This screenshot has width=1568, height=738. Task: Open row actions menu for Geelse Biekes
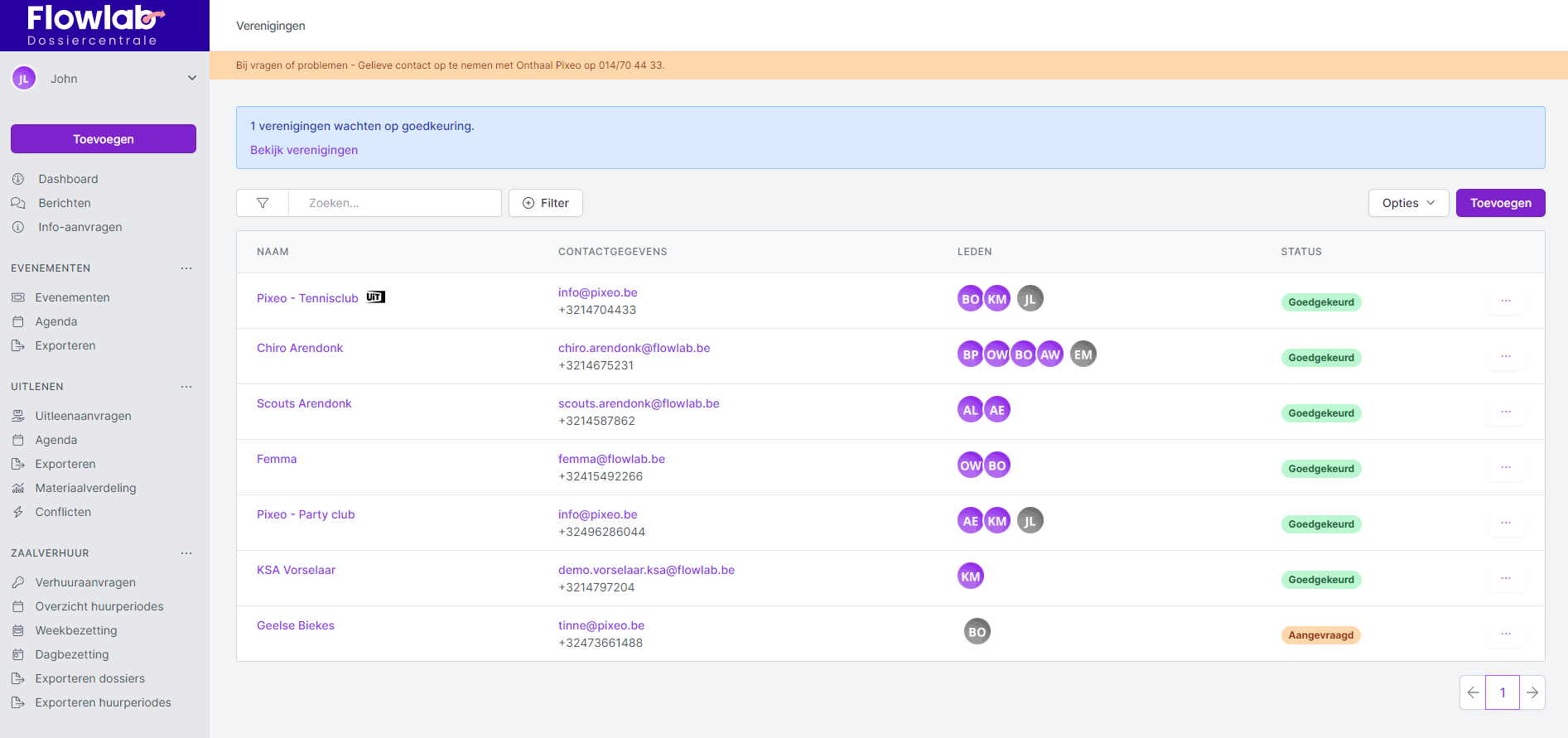(x=1505, y=634)
